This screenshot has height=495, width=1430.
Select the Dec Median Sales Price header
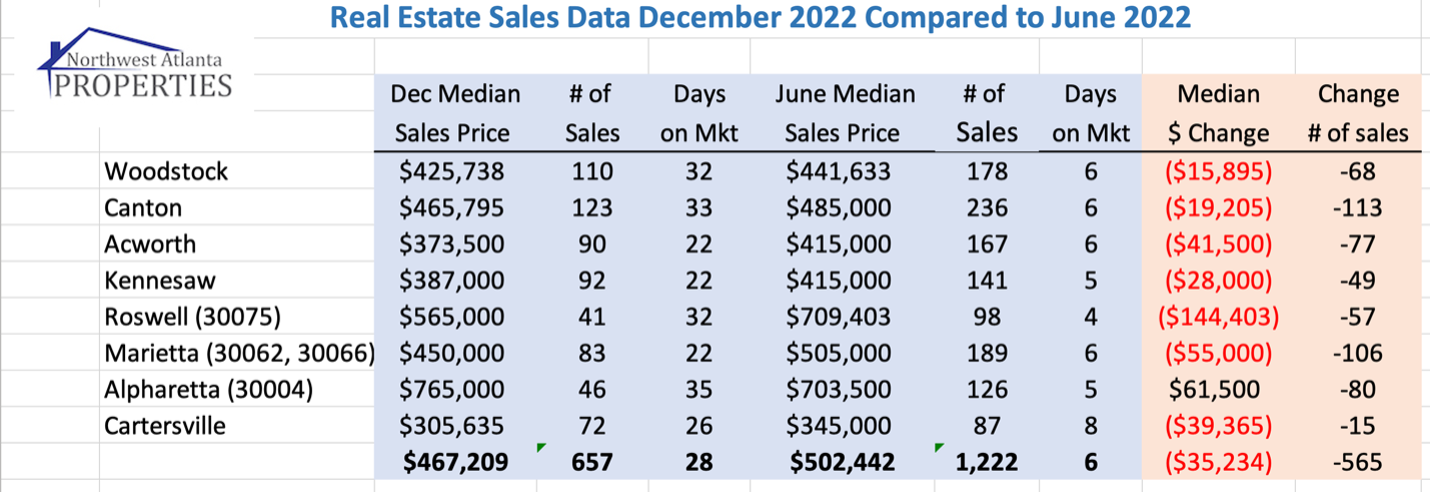point(455,113)
